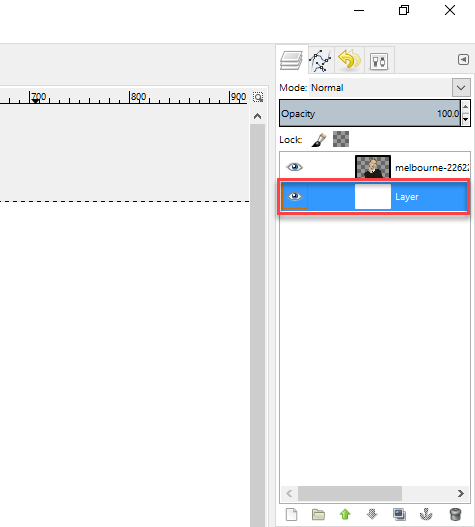Open the Tool Options configuration tab

coord(379,61)
